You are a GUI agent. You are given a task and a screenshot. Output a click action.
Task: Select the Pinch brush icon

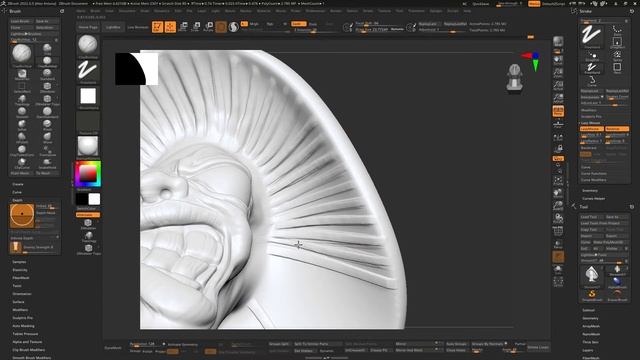click(x=47, y=125)
